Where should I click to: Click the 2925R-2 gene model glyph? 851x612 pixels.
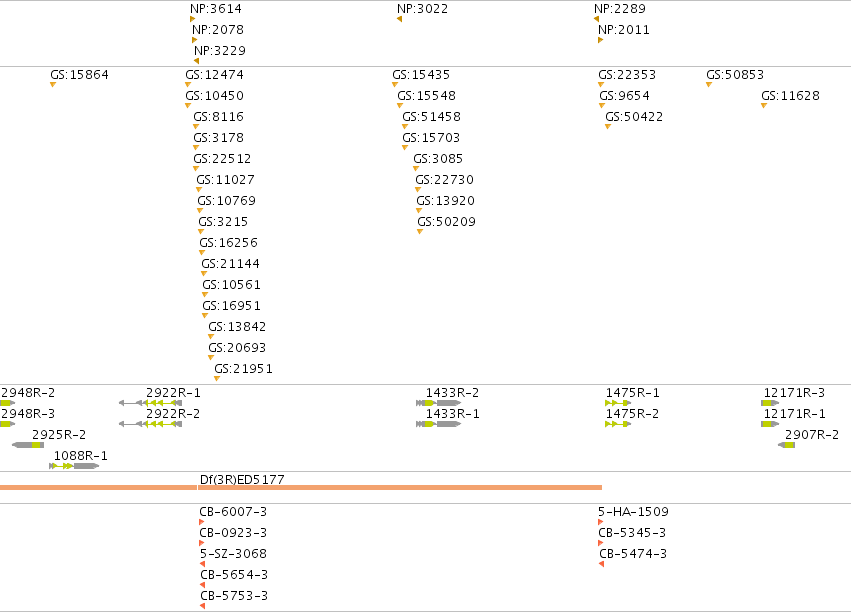28,445
